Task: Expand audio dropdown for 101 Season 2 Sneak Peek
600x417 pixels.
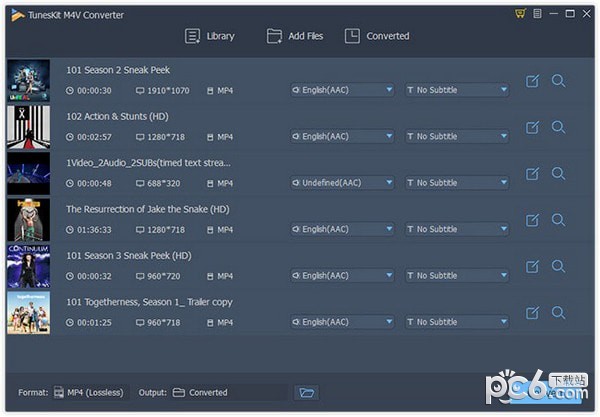Action: coord(342,90)
